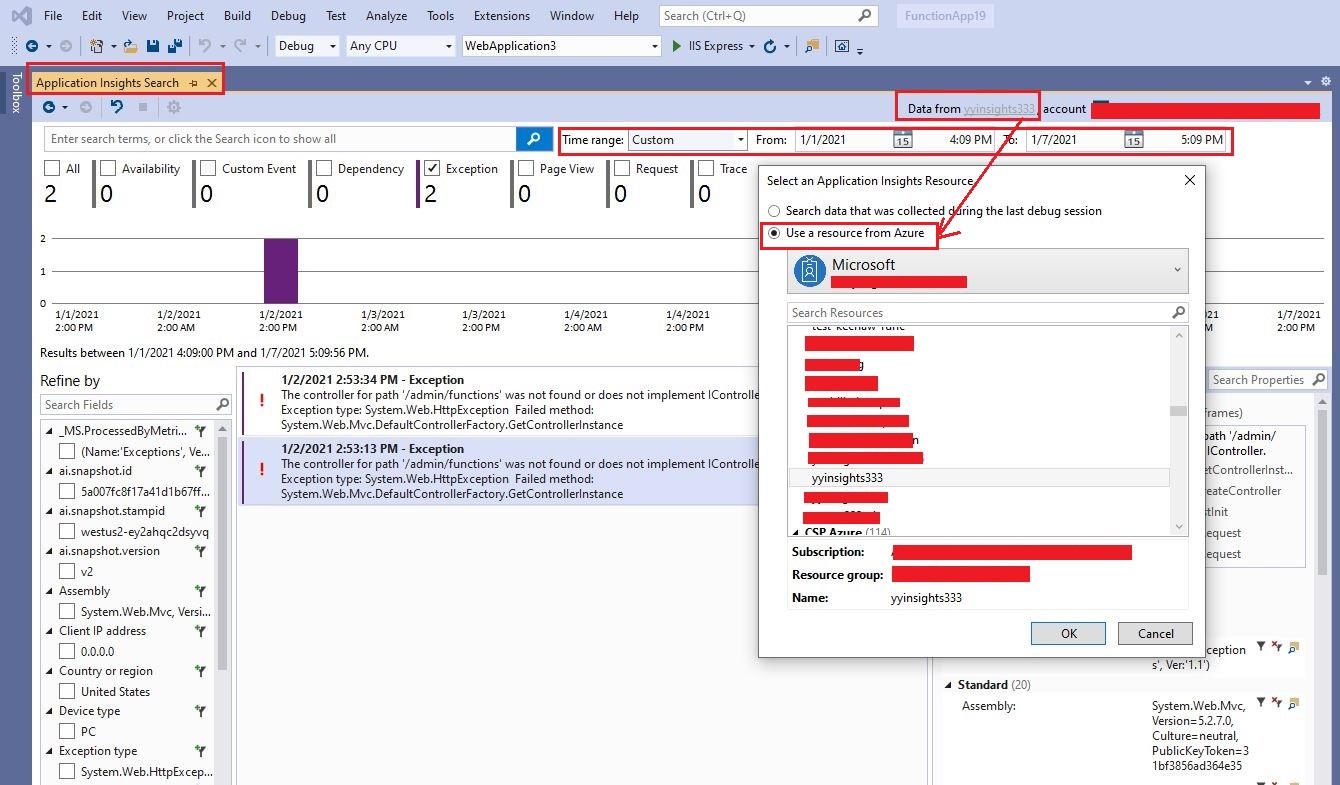
Task: Click the purple exception bar in chart
Action: pyautogui.click(x=281, y=270)
